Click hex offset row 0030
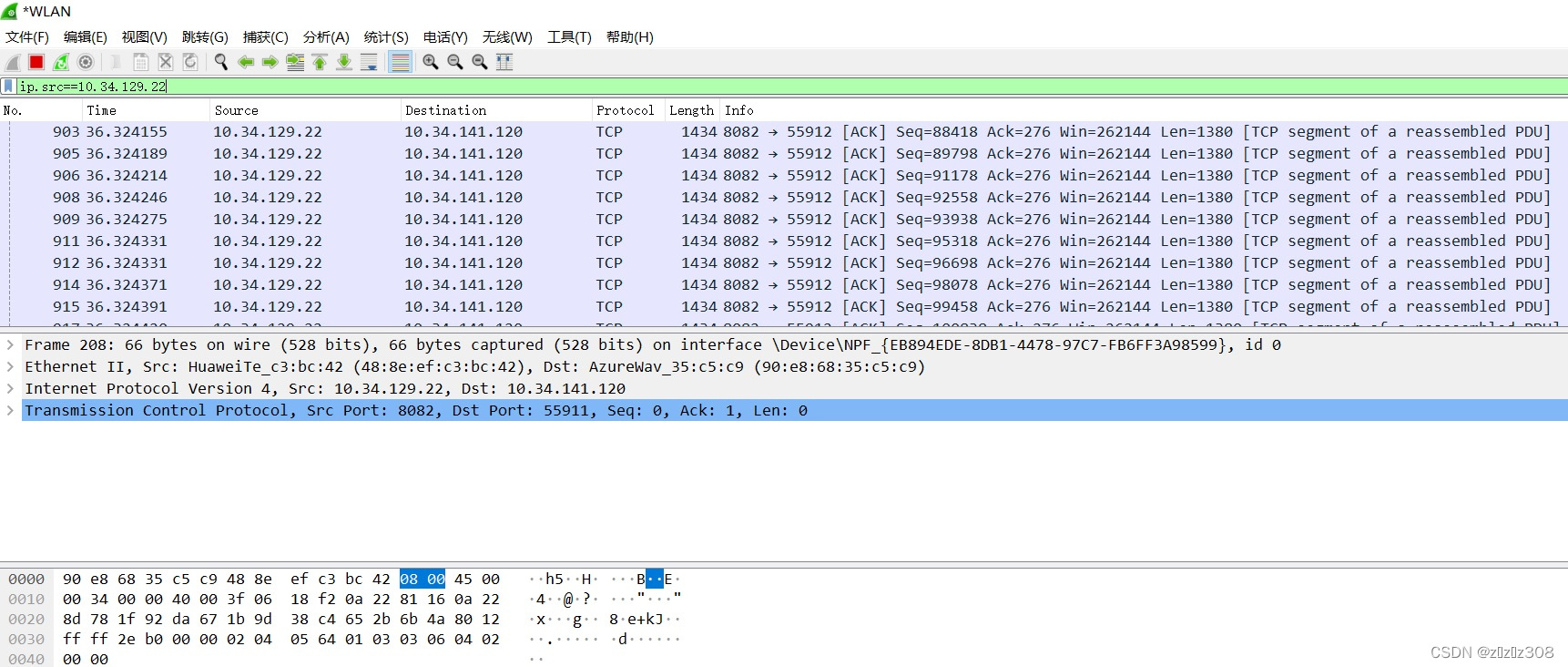Image resolution: width=1568 pixels, height=667 pixels. pos(26,640)
